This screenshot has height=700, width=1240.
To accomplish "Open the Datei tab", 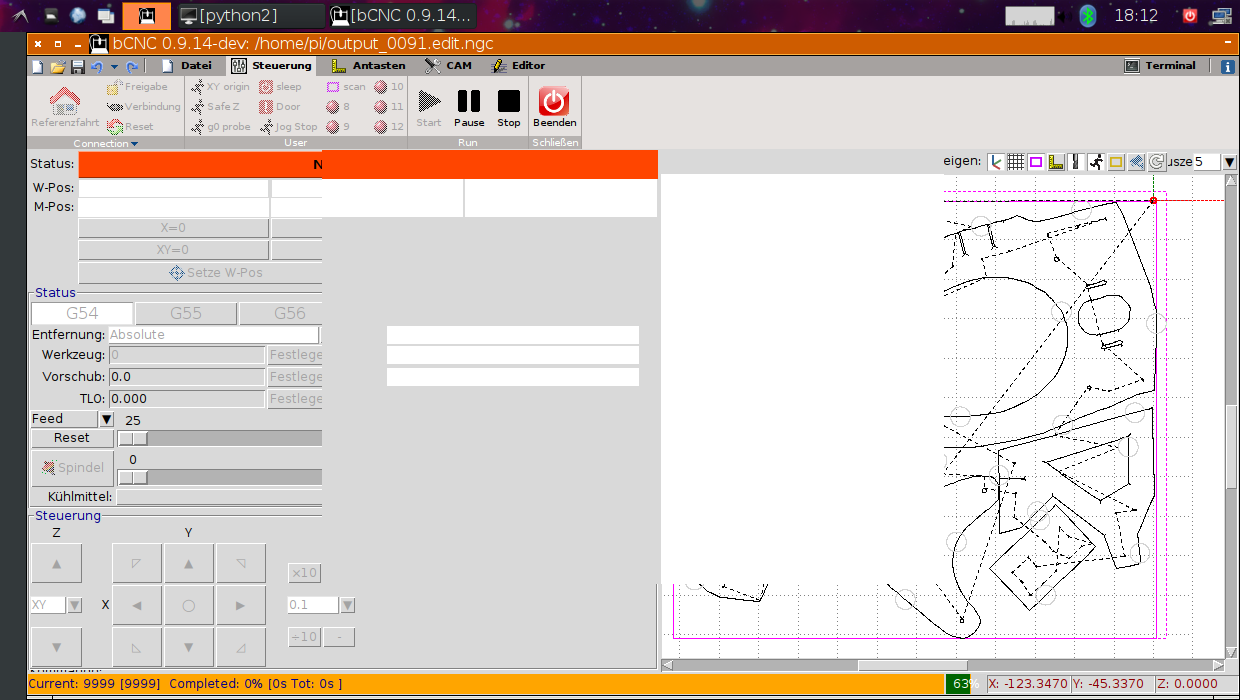I will click(x=187, y=66).
